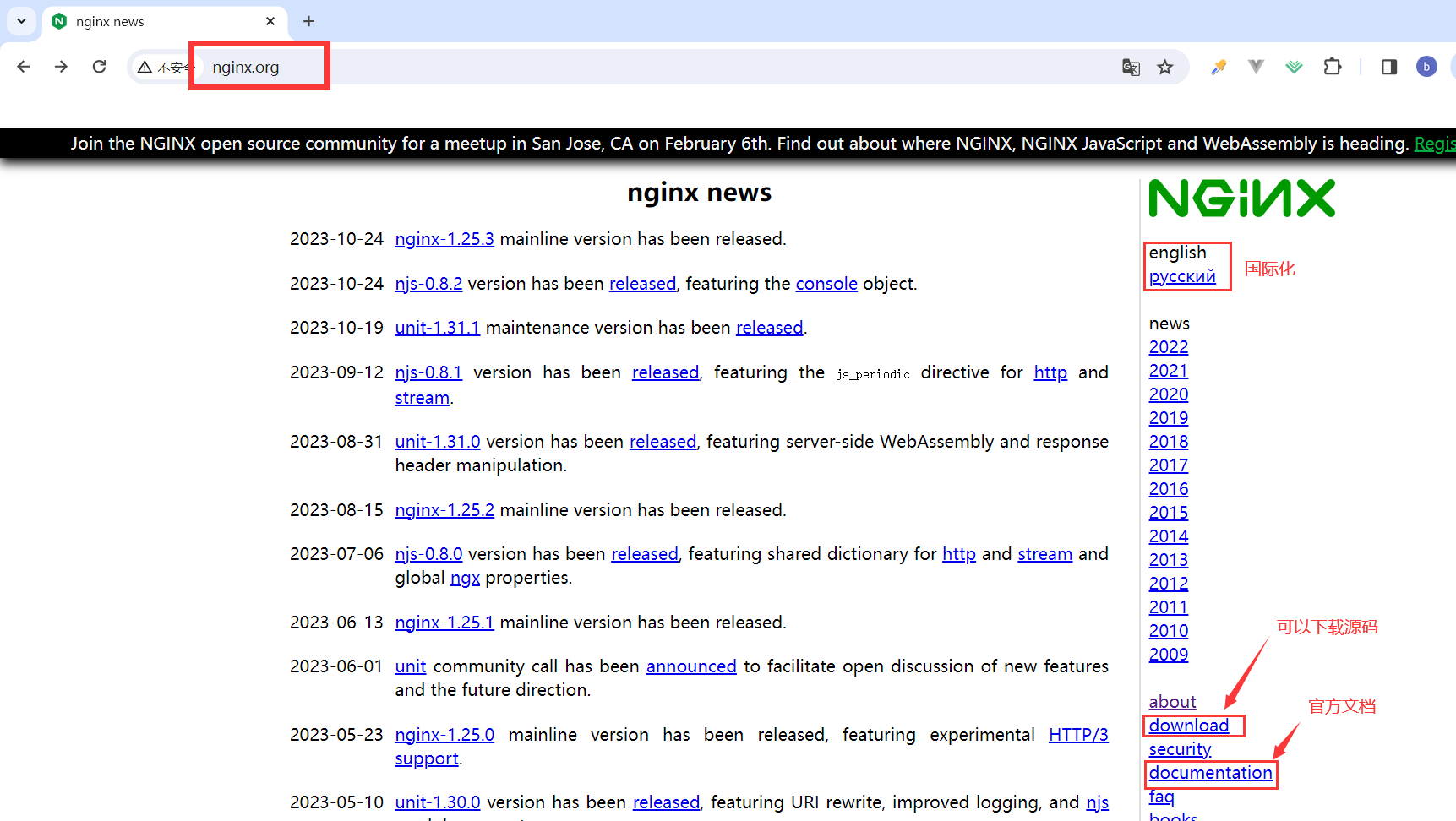This screenshot has width=1456, height=821.
Task: Click the not-secure warning icon
Action: (x=145, y=67)
